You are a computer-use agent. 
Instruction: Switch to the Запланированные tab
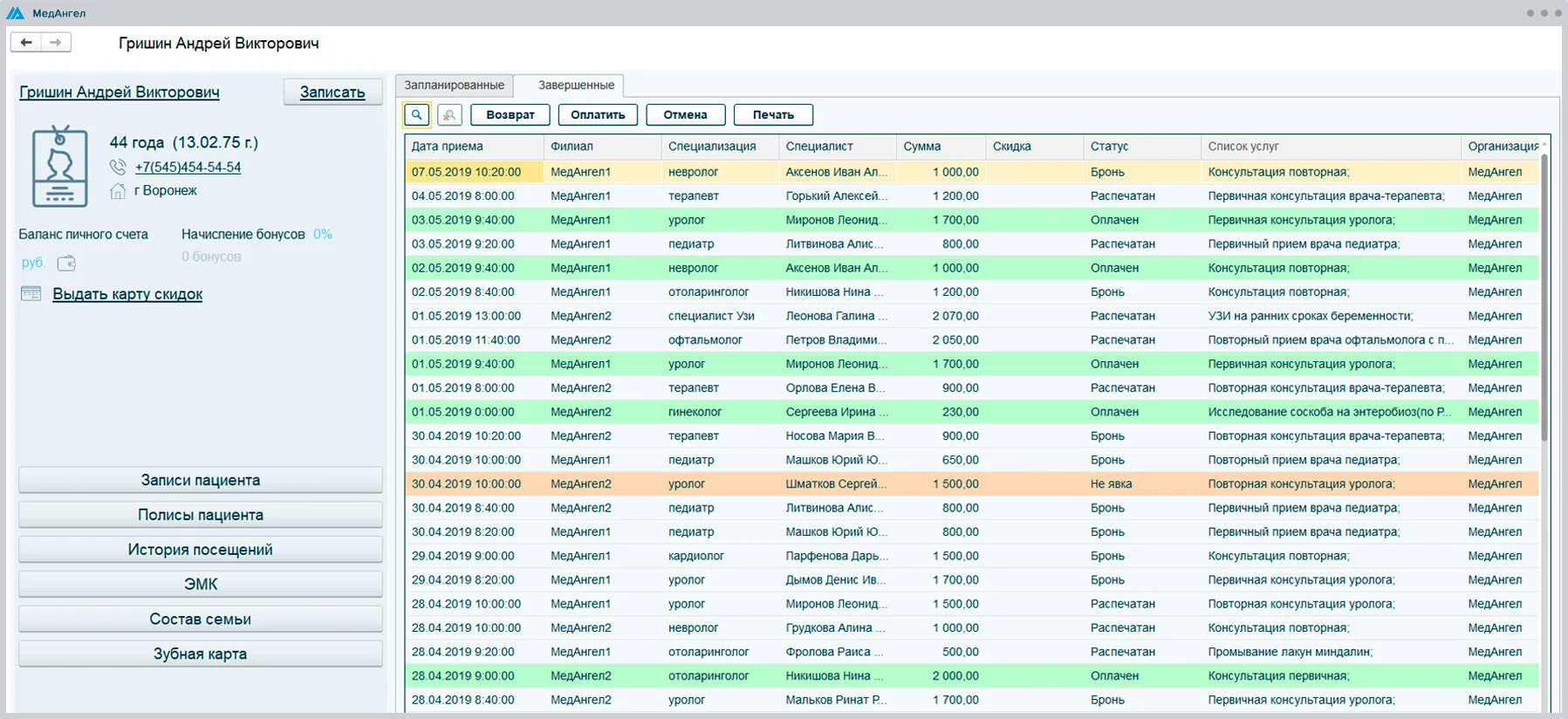[x=454, y=85]
